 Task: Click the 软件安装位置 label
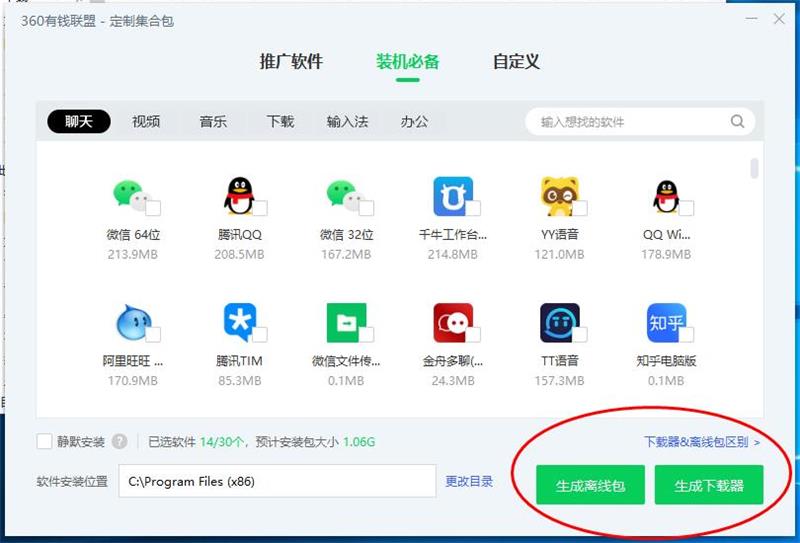(72, 481)
